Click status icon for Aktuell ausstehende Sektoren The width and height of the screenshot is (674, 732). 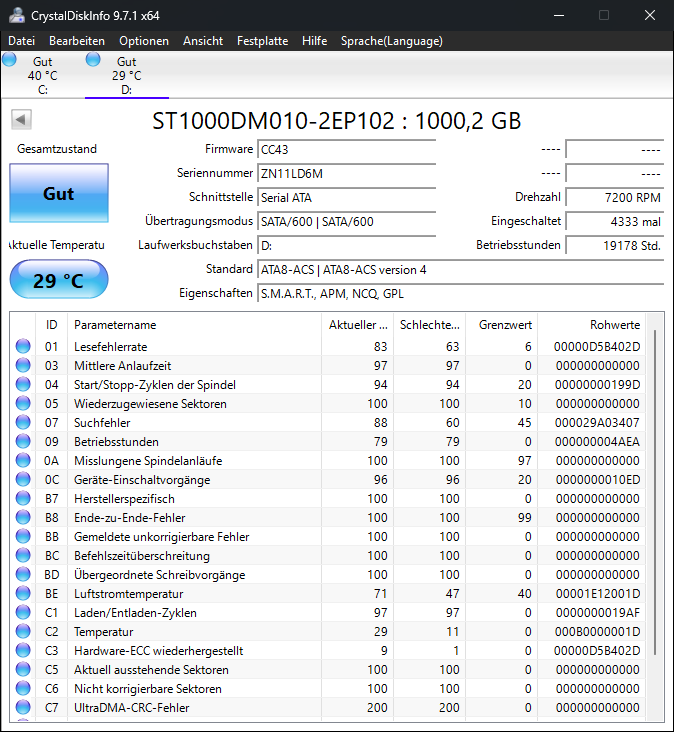pyautogui.click(x=23, y=669)
